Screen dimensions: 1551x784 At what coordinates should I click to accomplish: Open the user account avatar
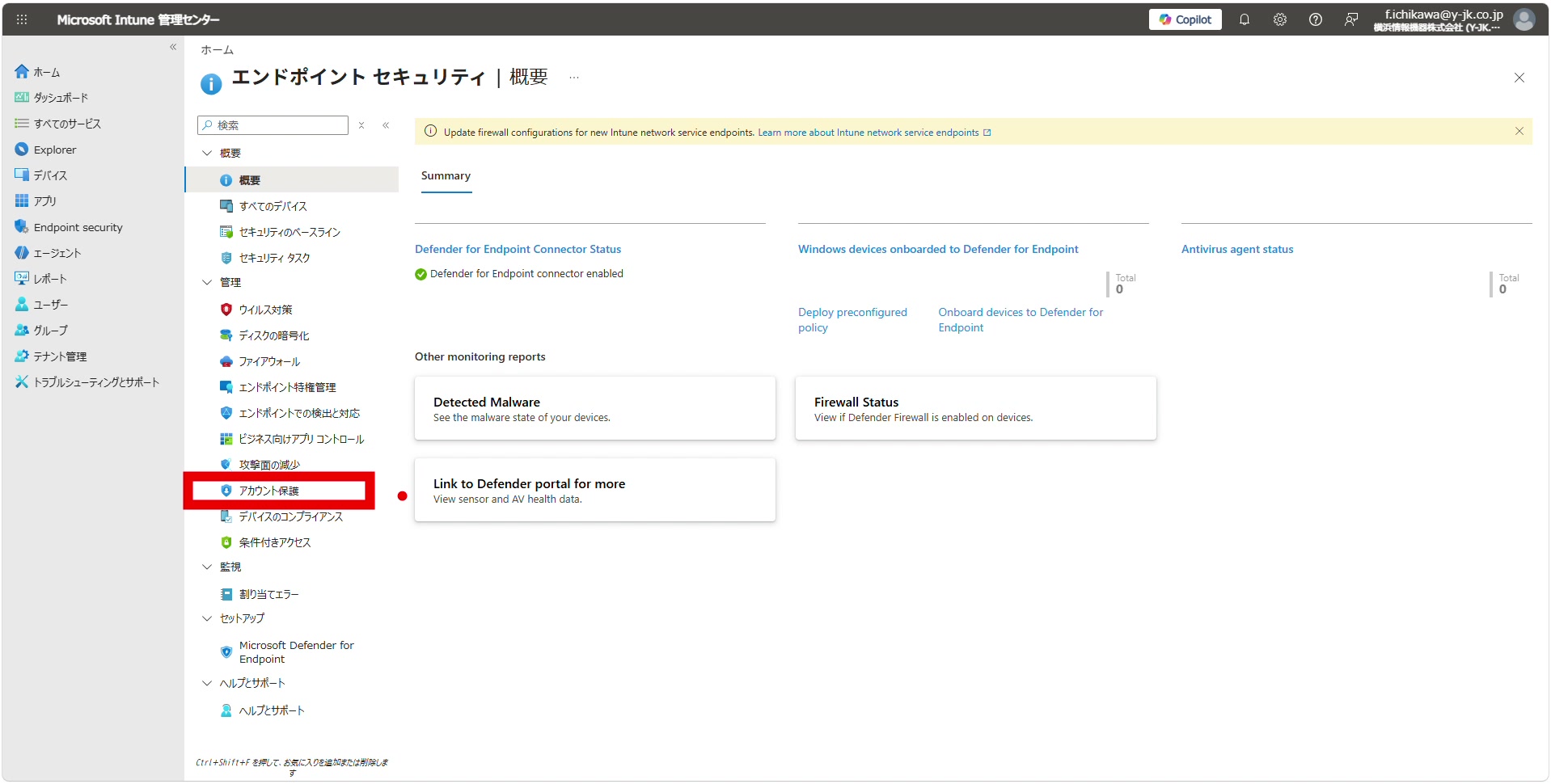click(1524, 19)
